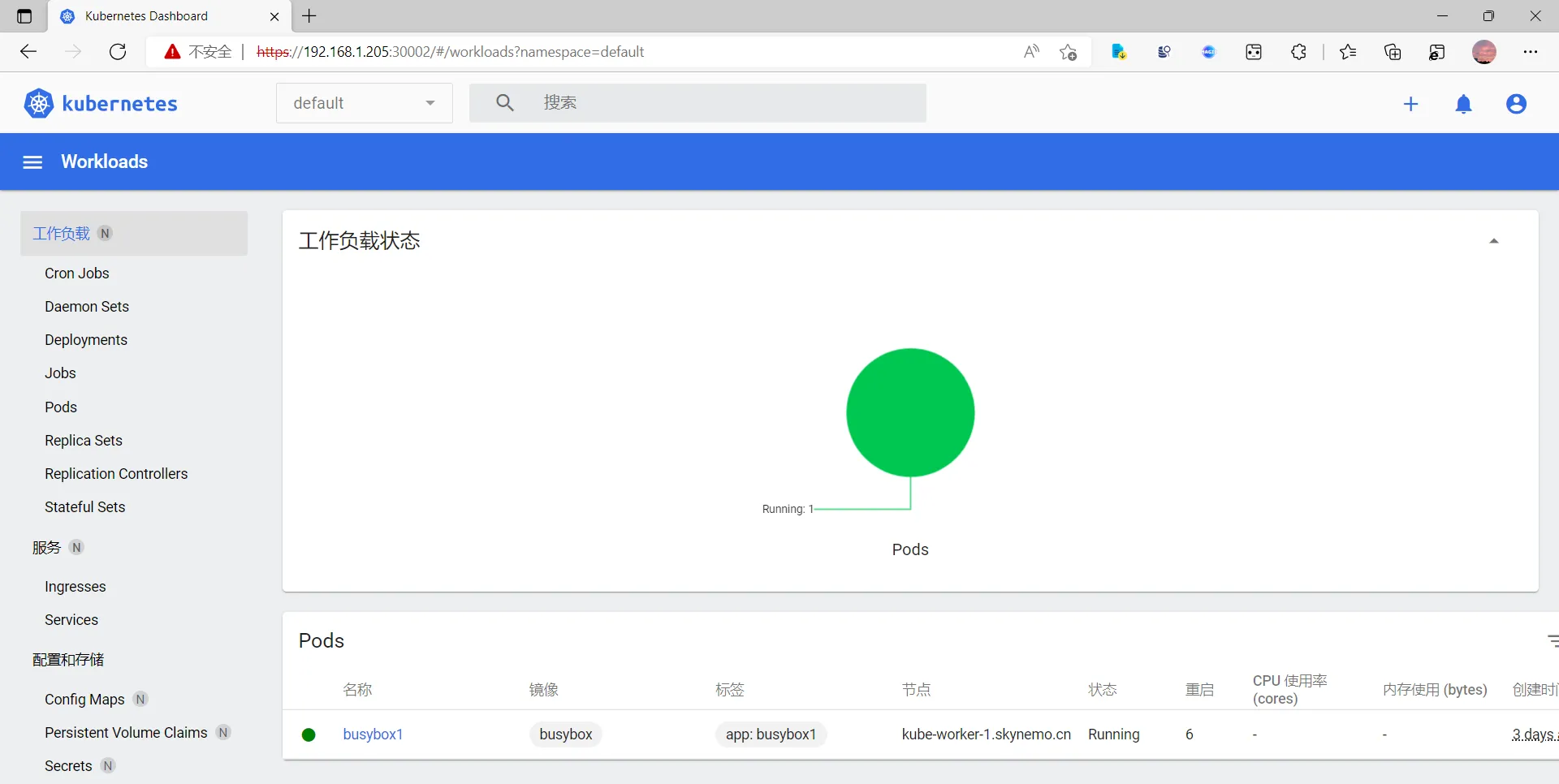1559x784 pixels.
Task: Open browser settings ellipsis menu
Action: pos(1531,52)
